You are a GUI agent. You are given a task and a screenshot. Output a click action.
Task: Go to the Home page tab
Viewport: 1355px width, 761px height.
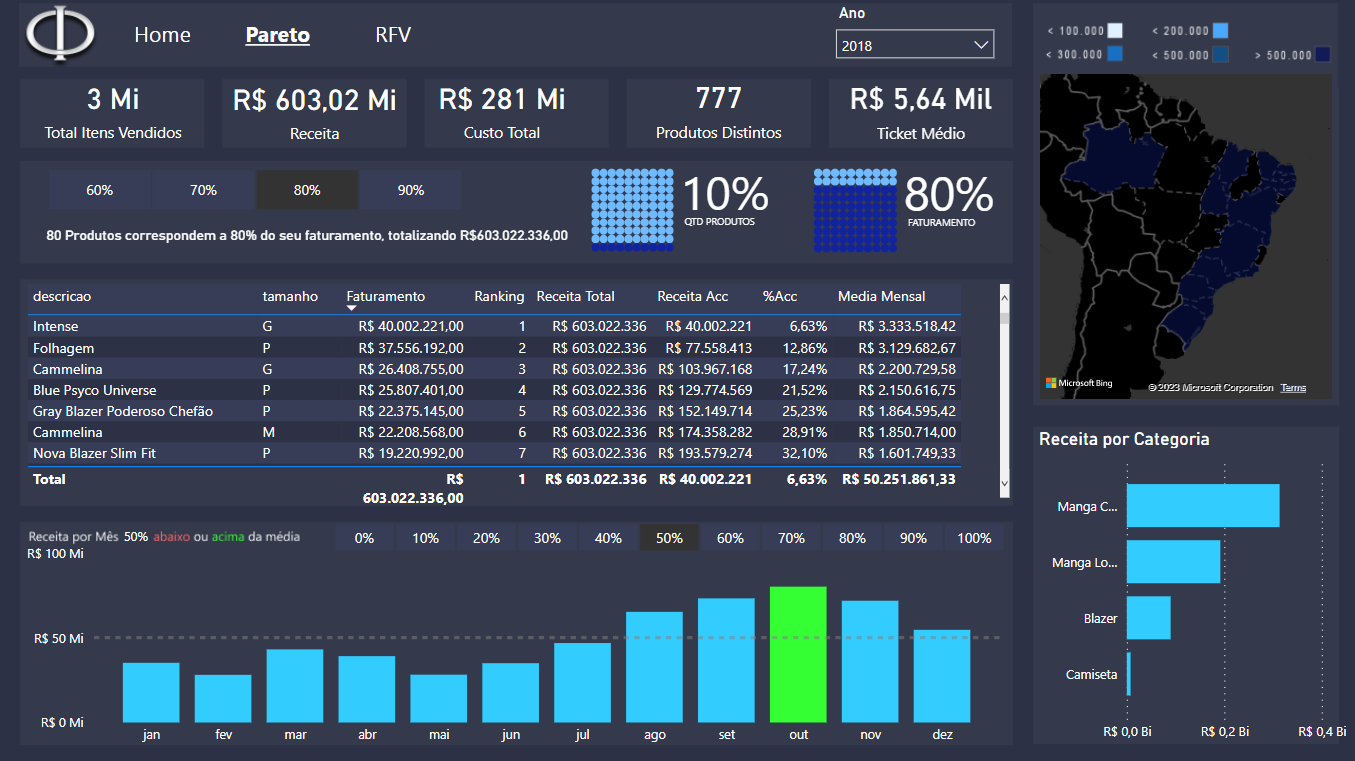pos(162,35)
